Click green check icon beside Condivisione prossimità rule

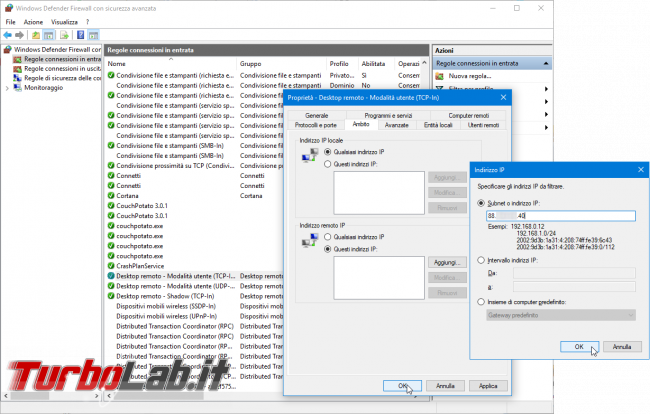tap(111, 165)
